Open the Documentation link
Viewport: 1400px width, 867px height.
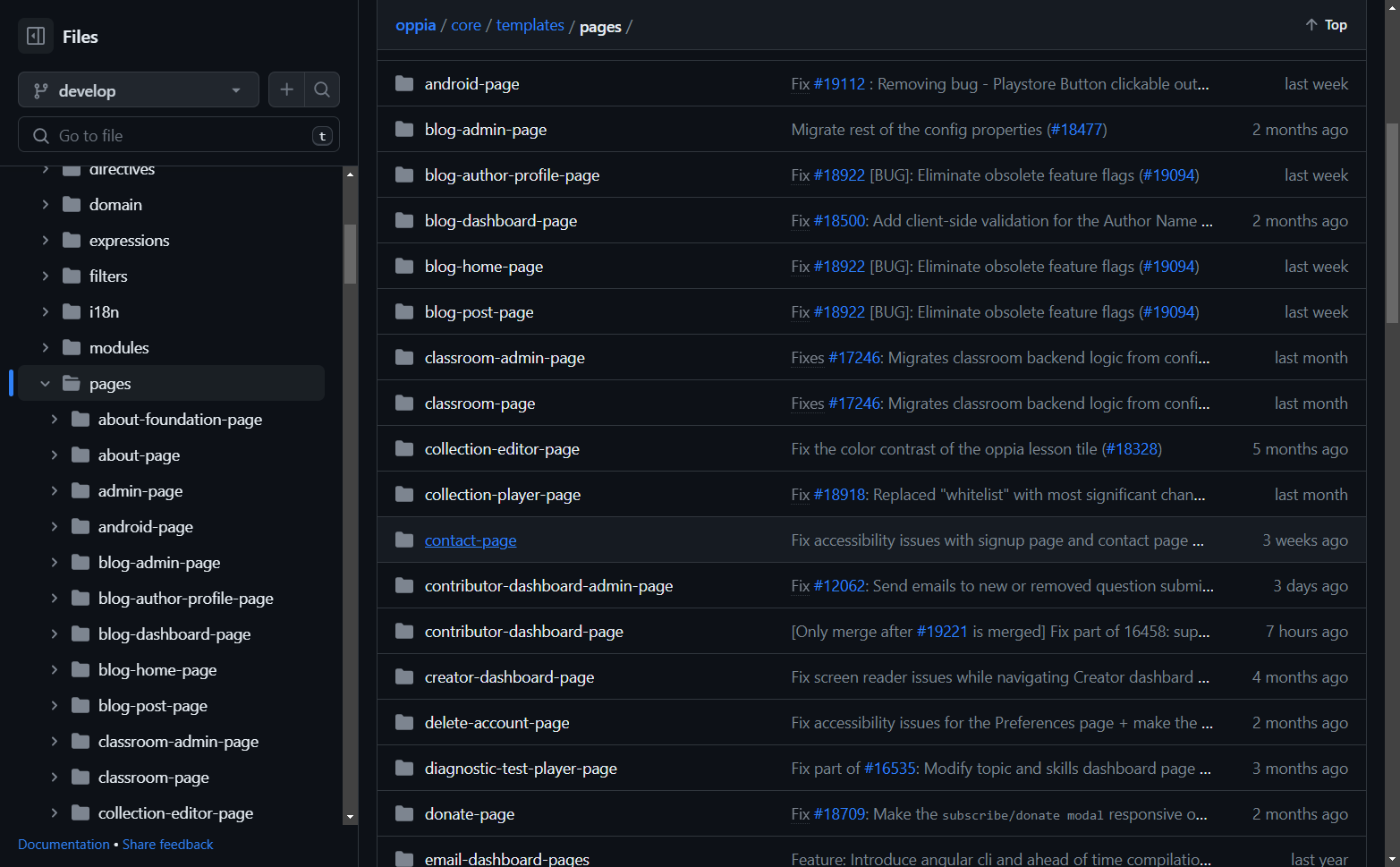pyautogui.click(x=64, y=844)
